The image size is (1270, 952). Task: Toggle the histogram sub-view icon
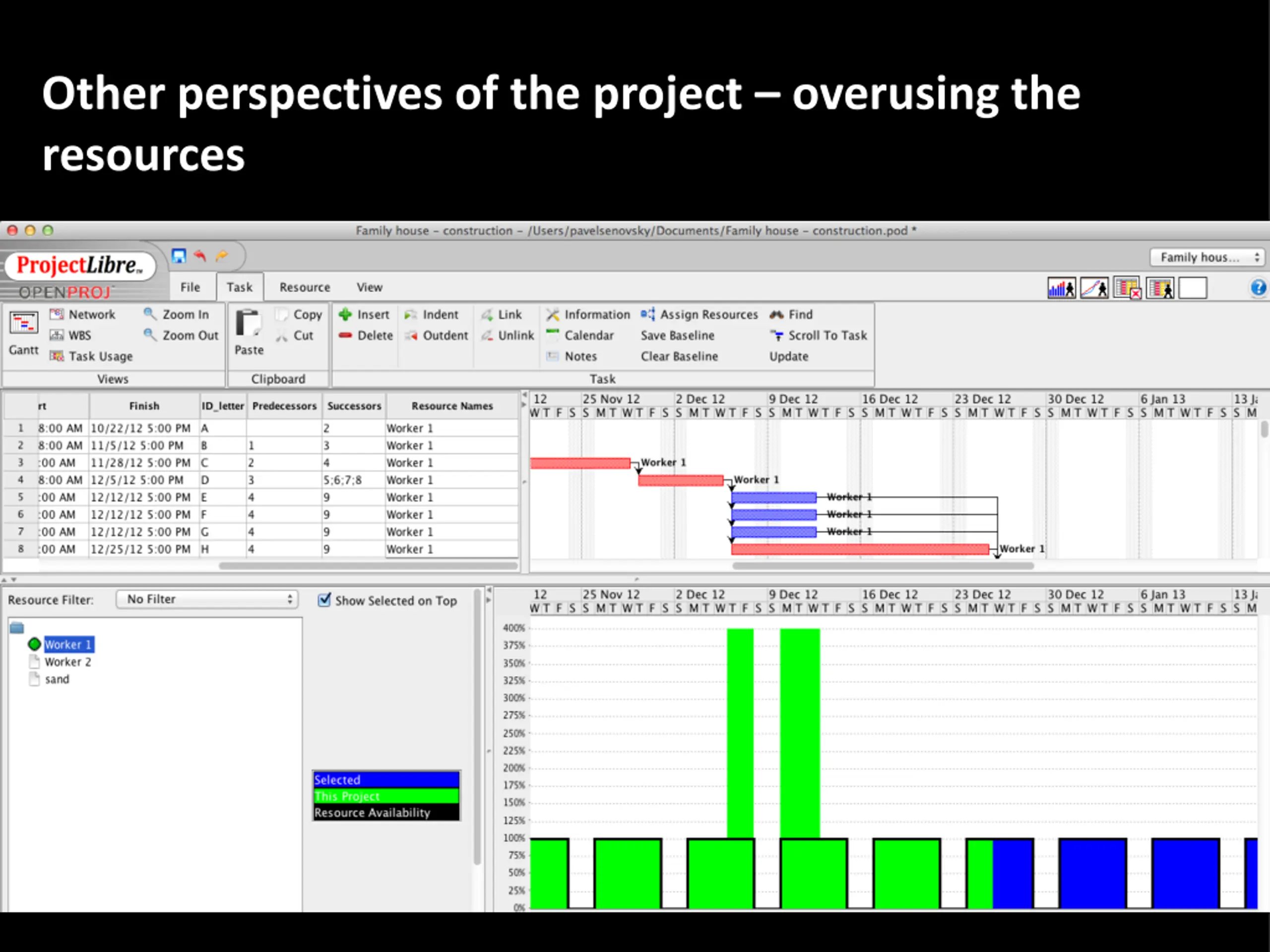click(x=1061, y=288)
